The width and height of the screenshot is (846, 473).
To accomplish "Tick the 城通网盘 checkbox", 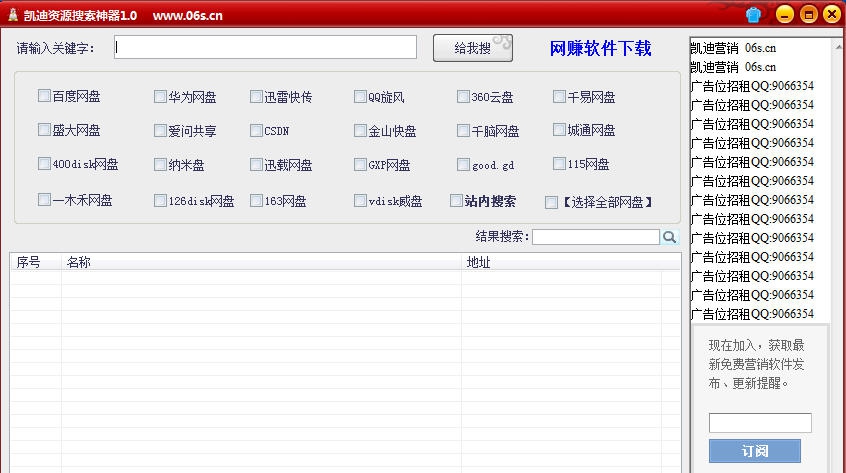I will pos(560,129).
